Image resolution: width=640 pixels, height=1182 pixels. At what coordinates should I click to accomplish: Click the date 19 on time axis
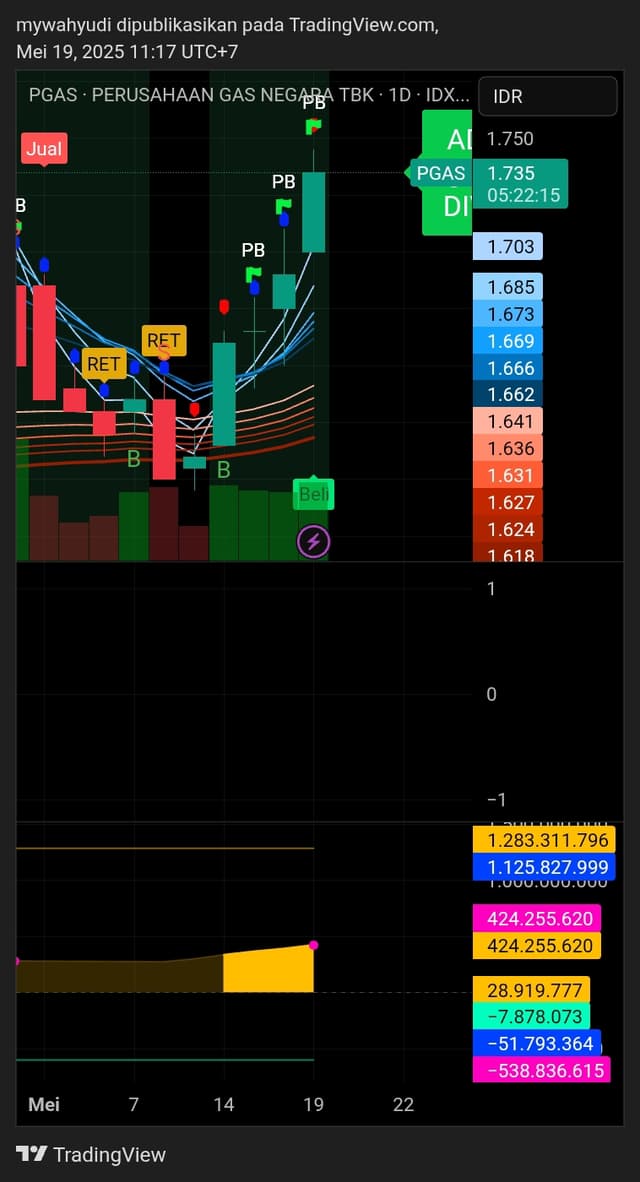(314, 1104)
